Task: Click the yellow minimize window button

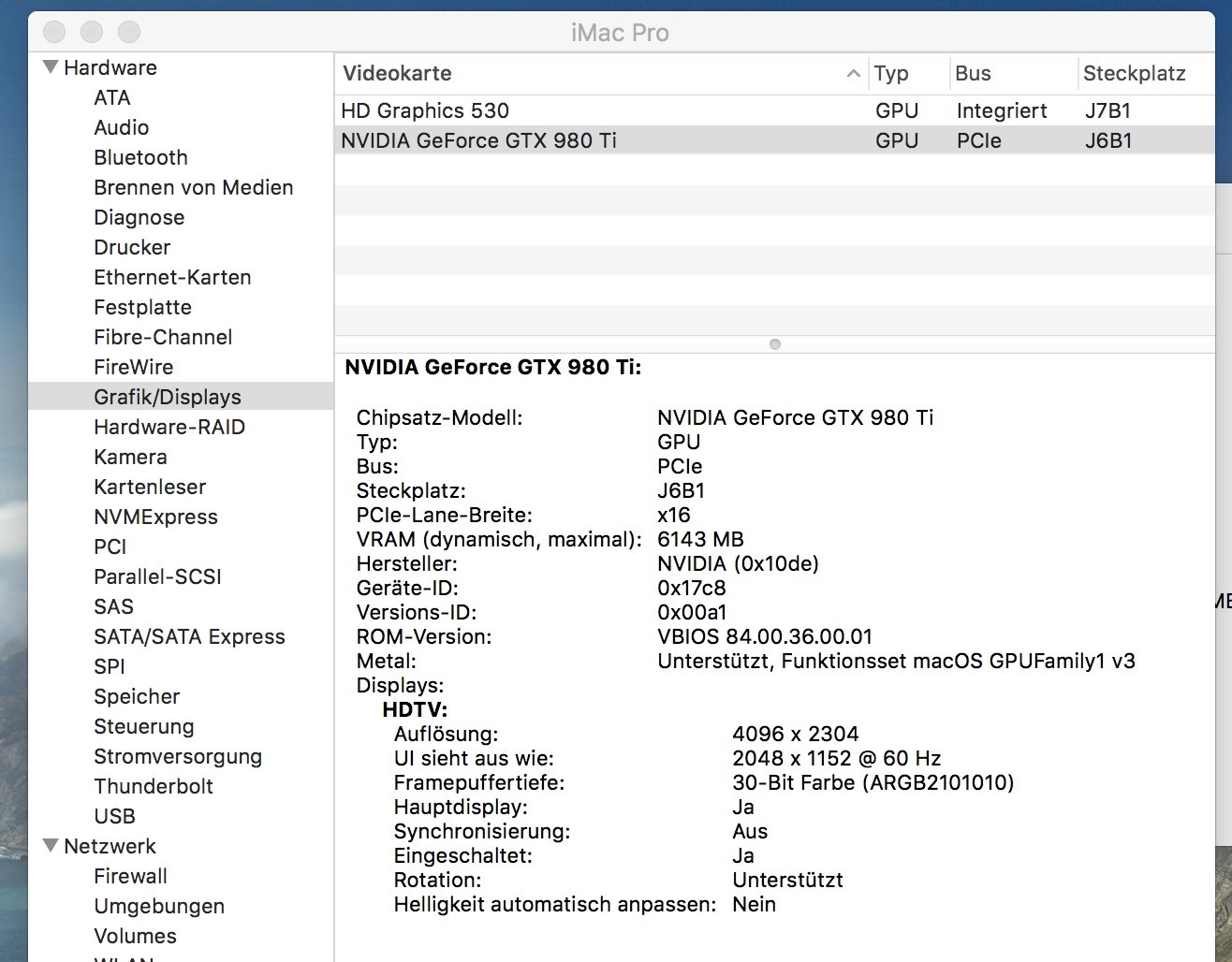Action: [92, 32]
